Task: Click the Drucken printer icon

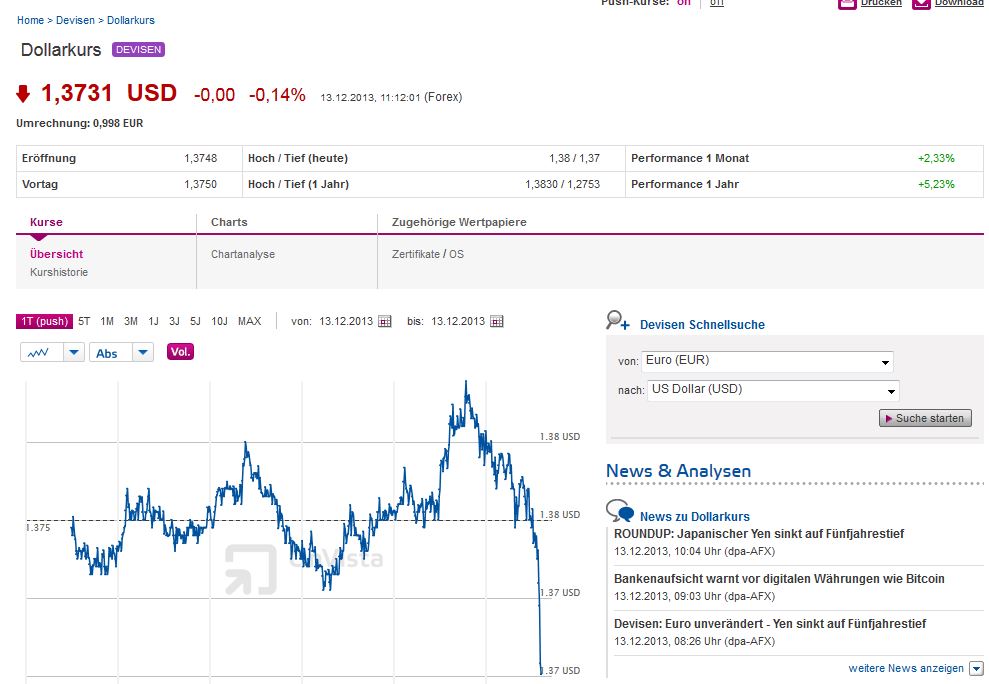Action: point(847,3)
